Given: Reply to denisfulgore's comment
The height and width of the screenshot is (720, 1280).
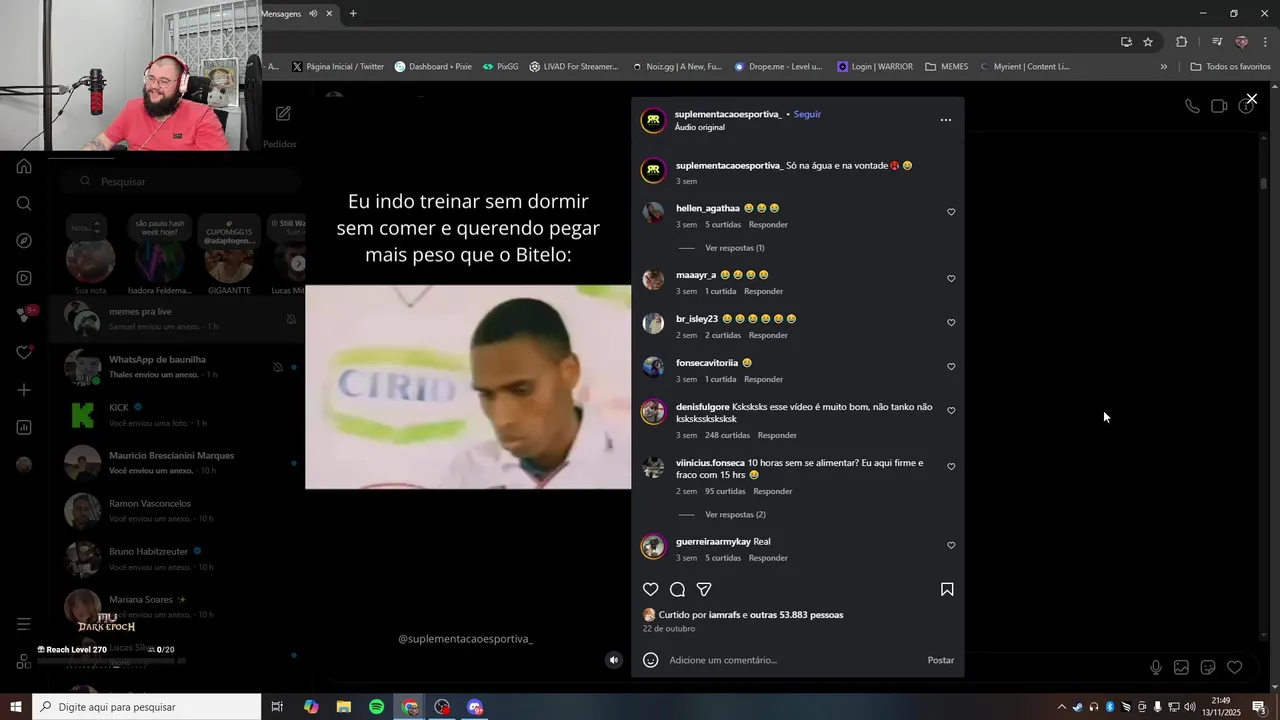Looking at the screenshot, I should (x=777, y=436).
